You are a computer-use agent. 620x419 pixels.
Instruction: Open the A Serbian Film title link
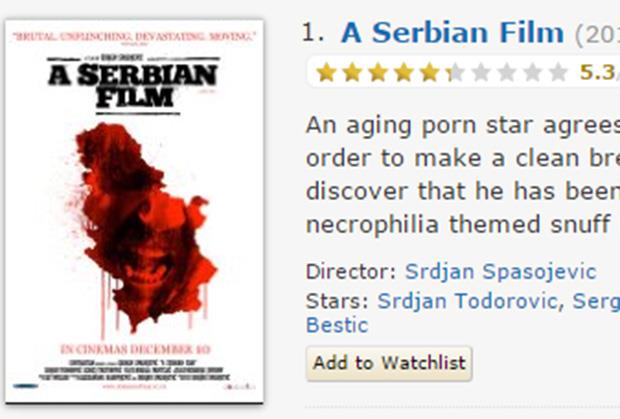pos(452,33)
